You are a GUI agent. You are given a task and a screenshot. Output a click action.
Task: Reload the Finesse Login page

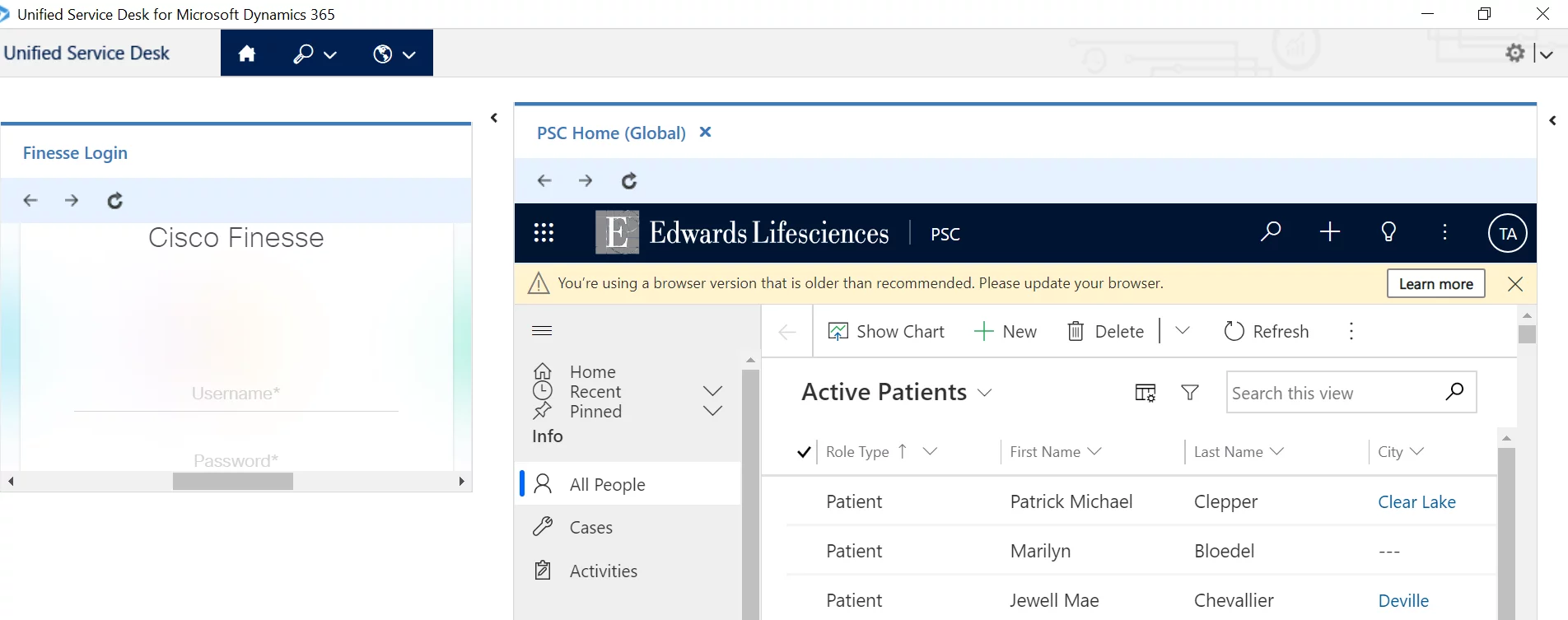pyautogui.click(x=115, y=200)
